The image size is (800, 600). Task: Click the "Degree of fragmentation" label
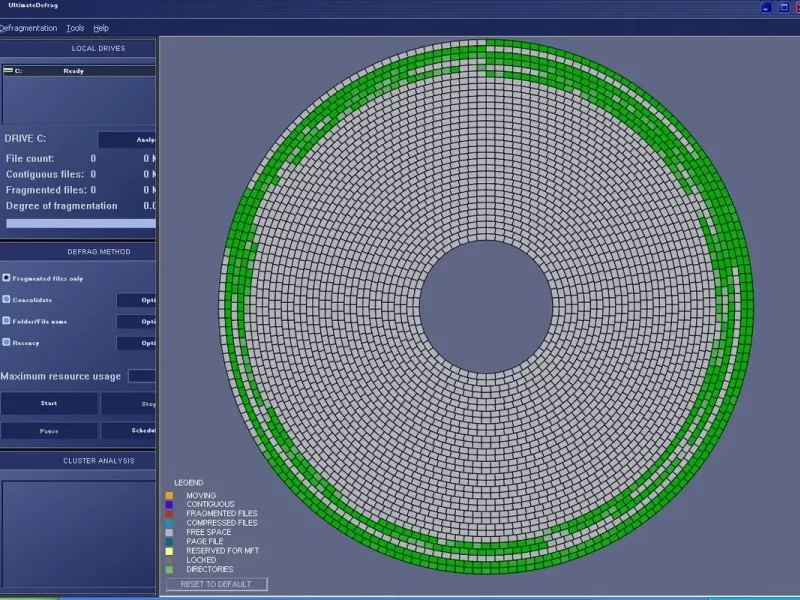[x=62, y=206]
